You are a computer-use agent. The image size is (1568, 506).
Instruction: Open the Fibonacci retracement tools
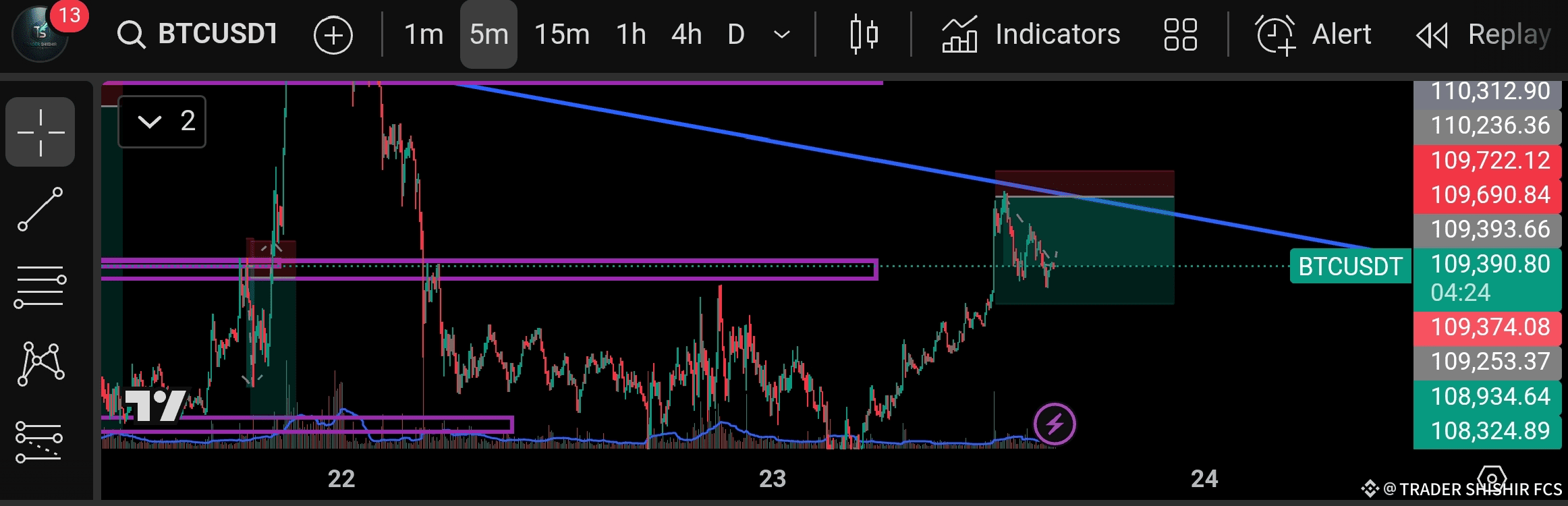click(40, 287)
